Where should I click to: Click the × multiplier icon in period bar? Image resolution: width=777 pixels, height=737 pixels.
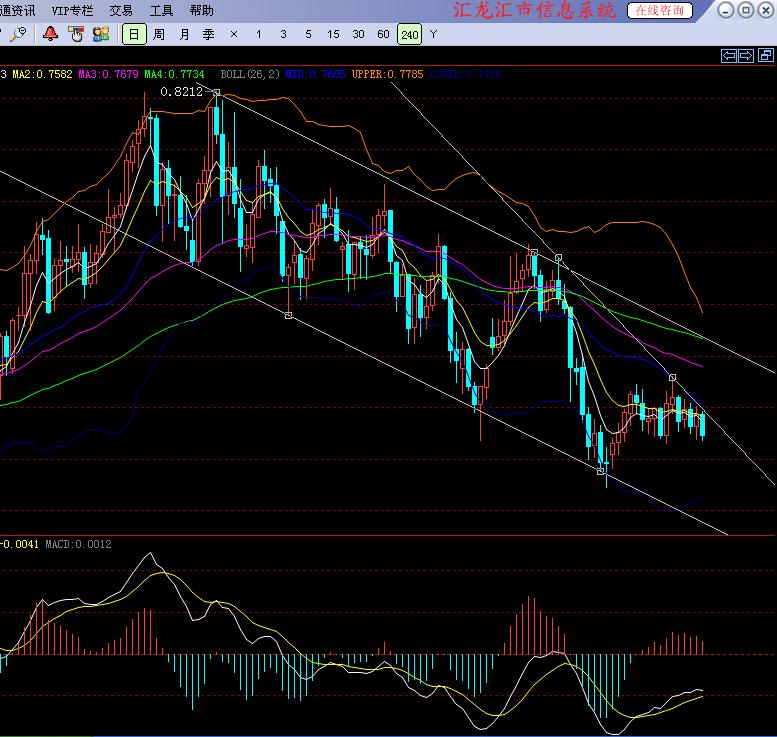pos(234,34)
